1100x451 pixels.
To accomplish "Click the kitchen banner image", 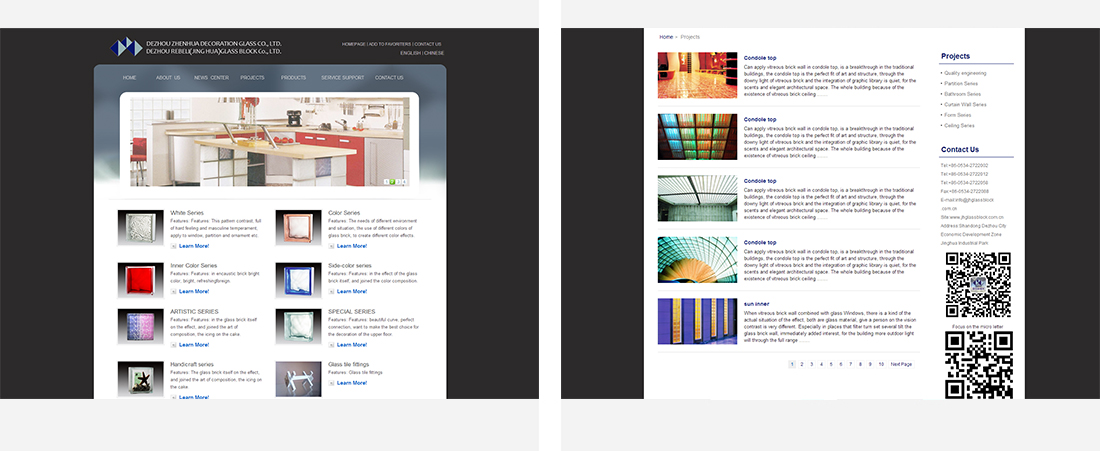I will click(x=269, y=142).
